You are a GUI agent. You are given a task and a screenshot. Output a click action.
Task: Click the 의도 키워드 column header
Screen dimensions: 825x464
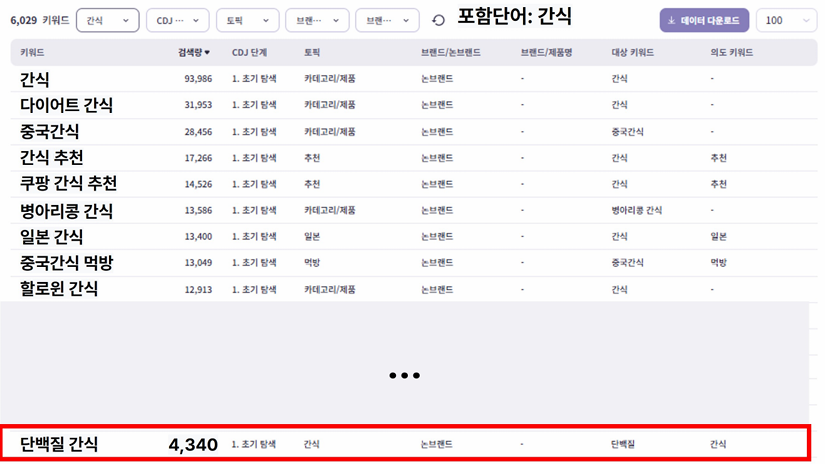(732, 52)
